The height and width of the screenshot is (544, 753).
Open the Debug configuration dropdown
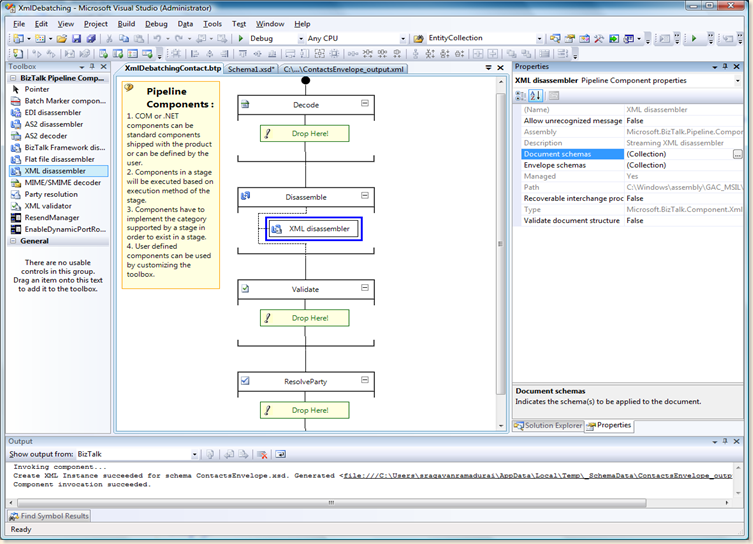[x=300, y=38]
